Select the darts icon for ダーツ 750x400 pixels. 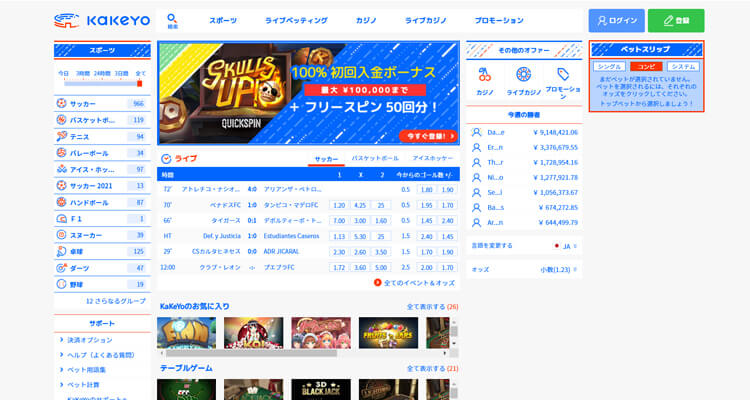coord(61,268)
